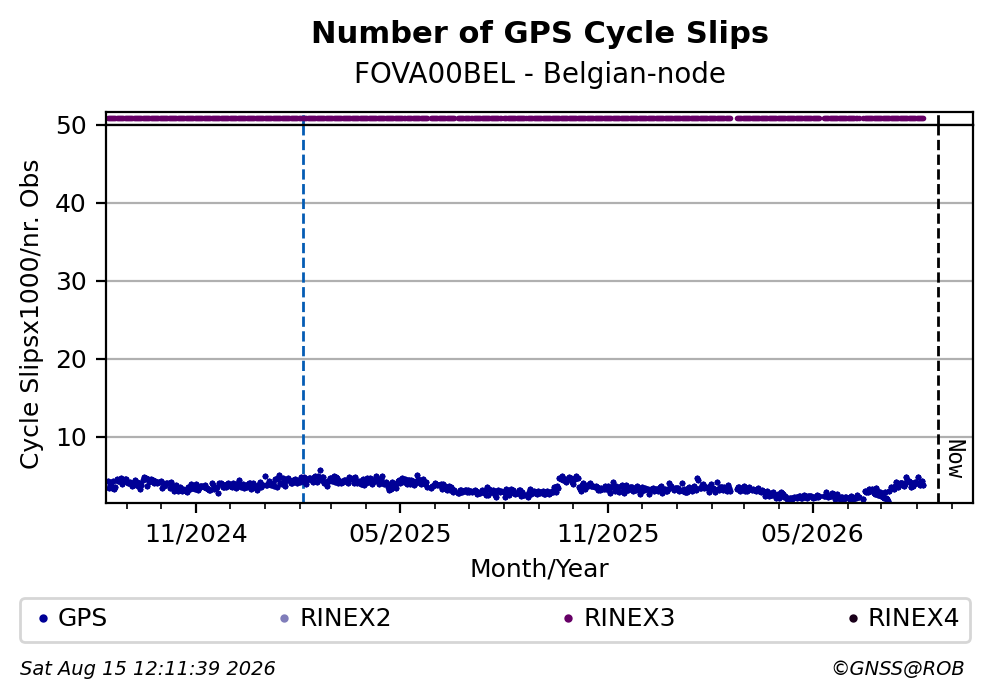Click the '©GNSS@ROB' credit text
992x699 pixels.
tap(898, 669)
